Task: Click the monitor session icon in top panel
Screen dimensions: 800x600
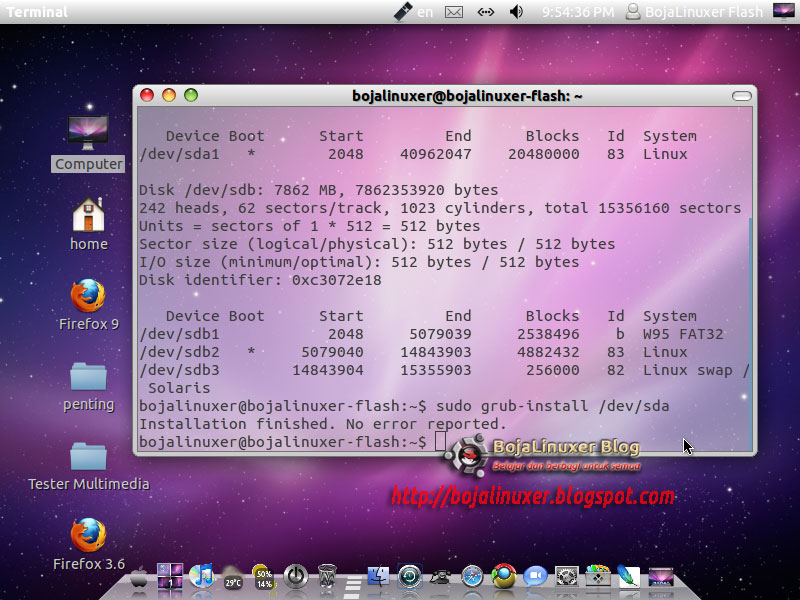Action: tap(784, 11)
